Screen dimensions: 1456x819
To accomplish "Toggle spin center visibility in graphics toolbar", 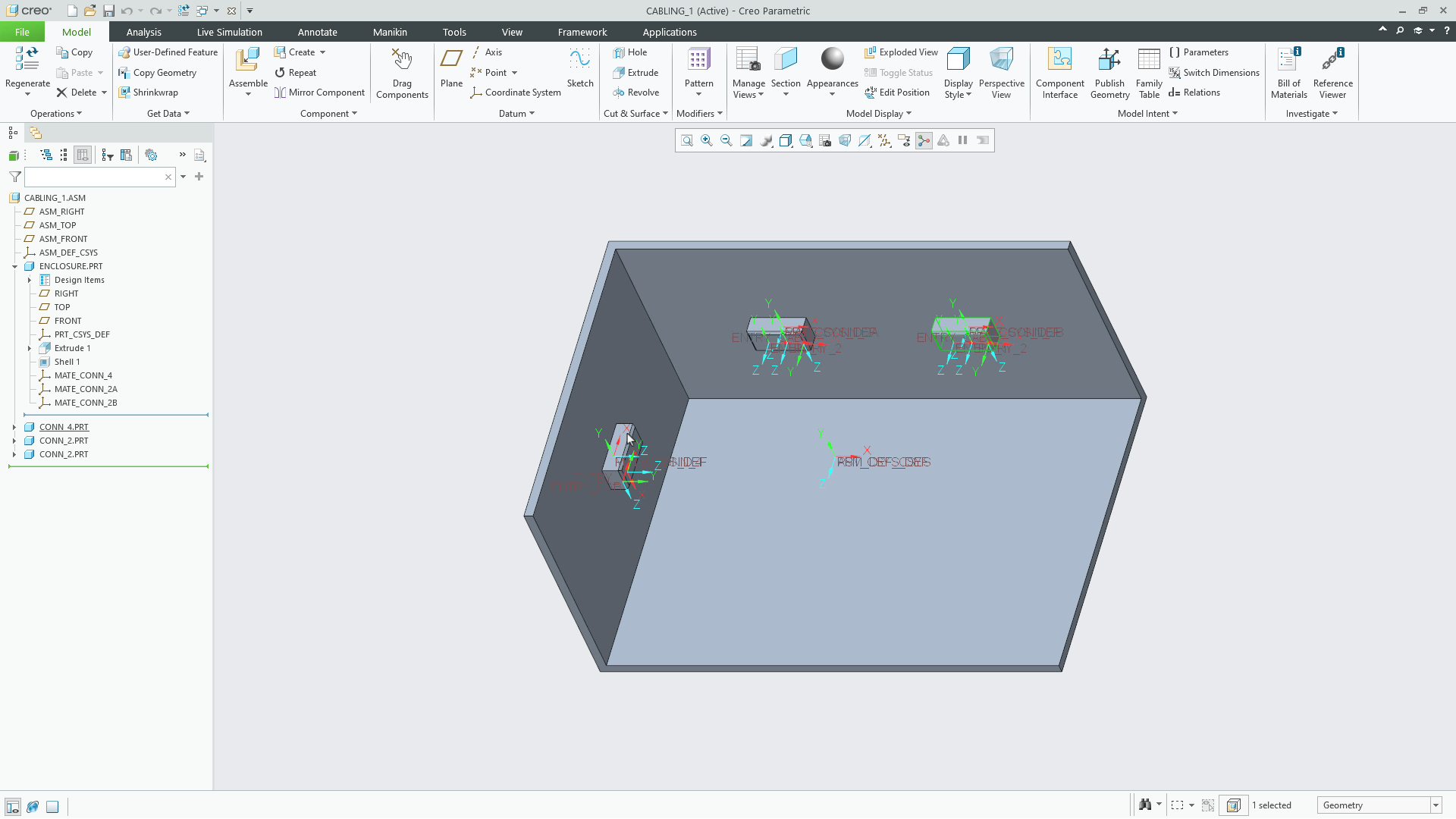I will coord(924,140).
